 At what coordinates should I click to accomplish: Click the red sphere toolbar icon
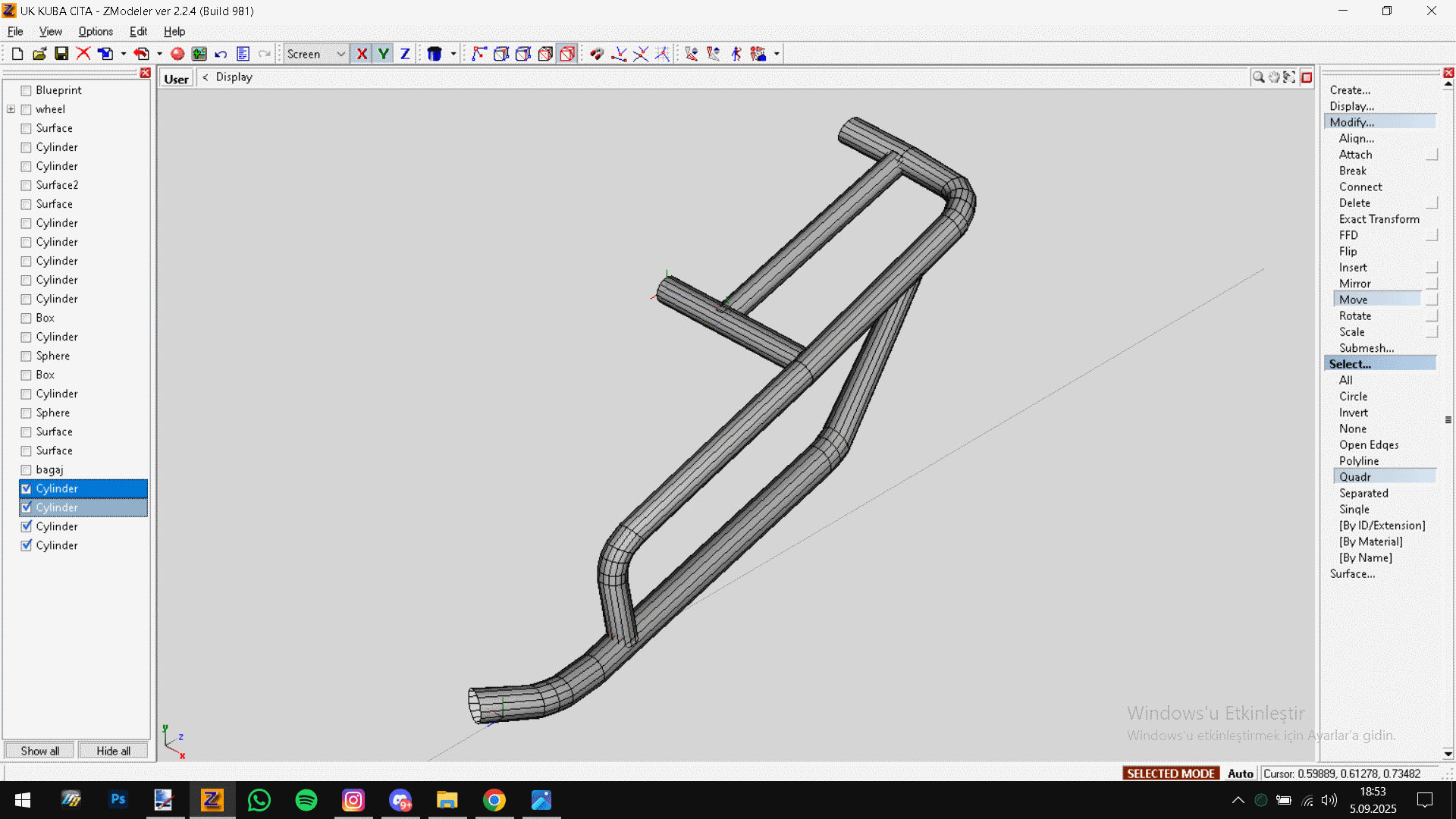point(177,54)
